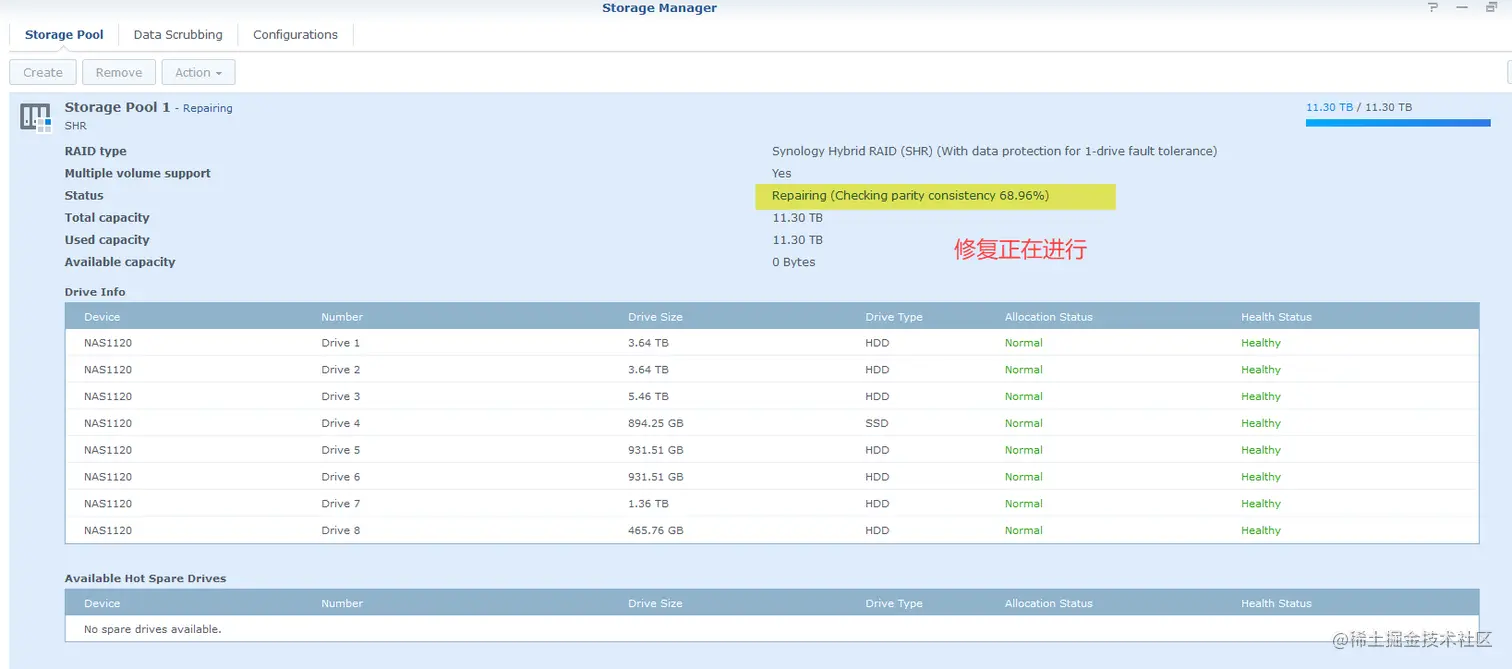Select the Drive 4 row
Viewport: 1512px width, 669px height.
point(772,423)
